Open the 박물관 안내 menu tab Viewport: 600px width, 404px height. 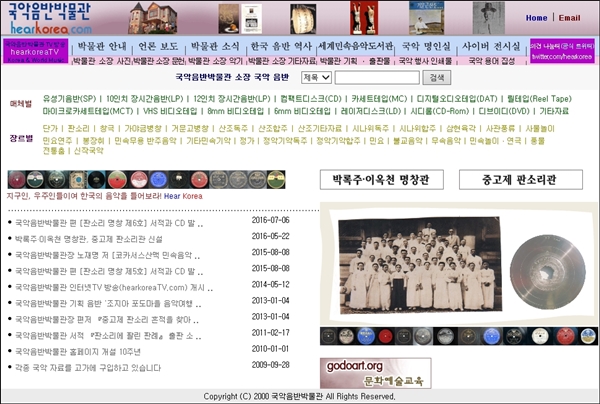tap(102, 46)
